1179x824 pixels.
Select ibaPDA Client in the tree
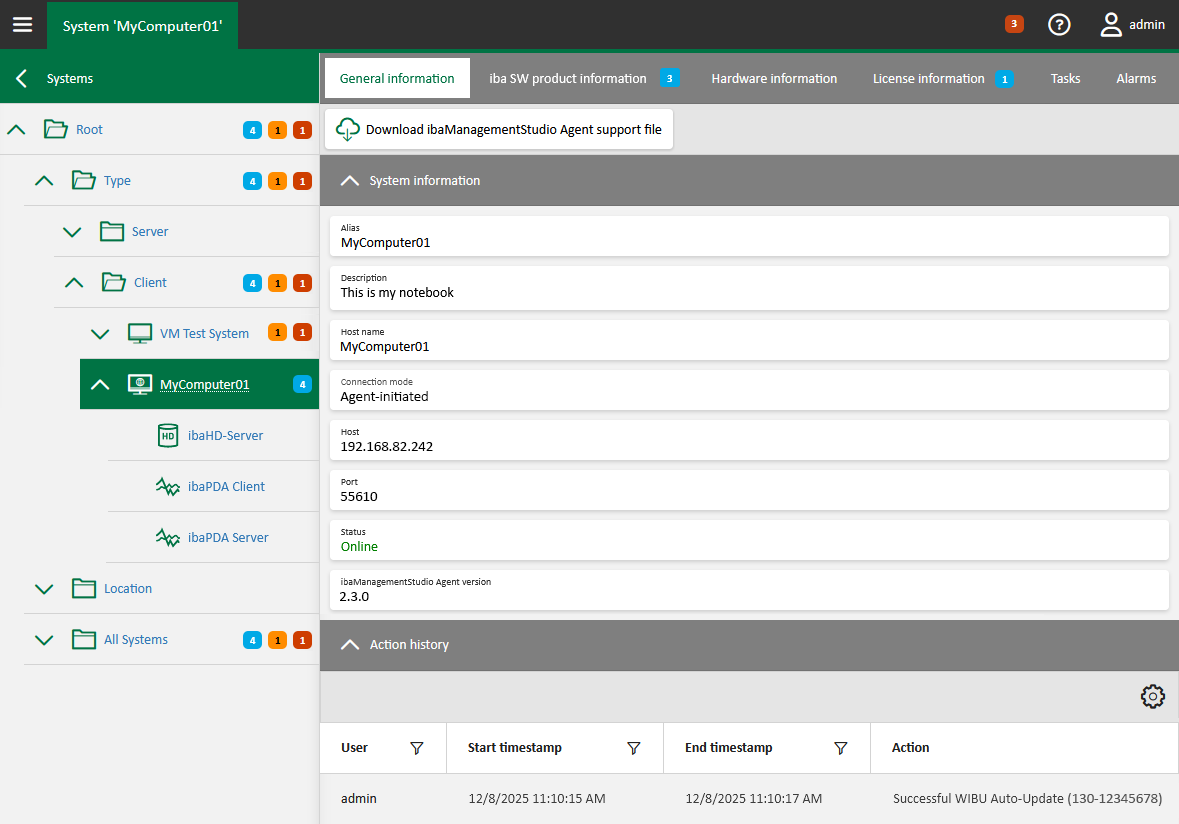pos(226,487)
